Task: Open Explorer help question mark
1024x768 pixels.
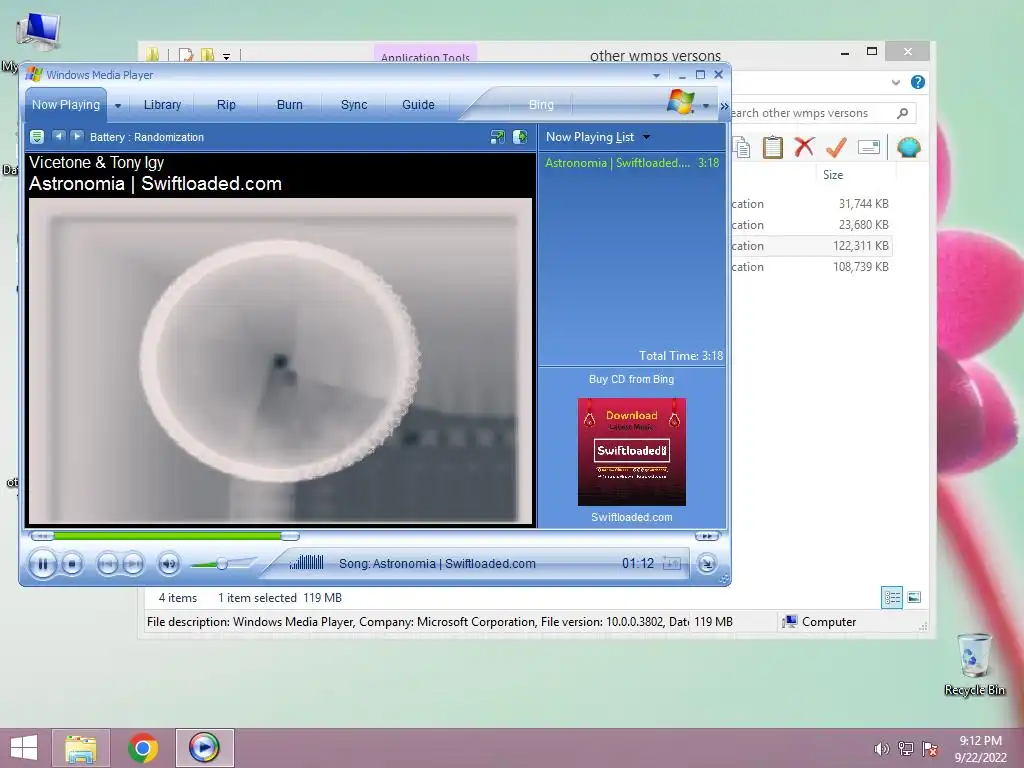Action: tap(918, 82)
